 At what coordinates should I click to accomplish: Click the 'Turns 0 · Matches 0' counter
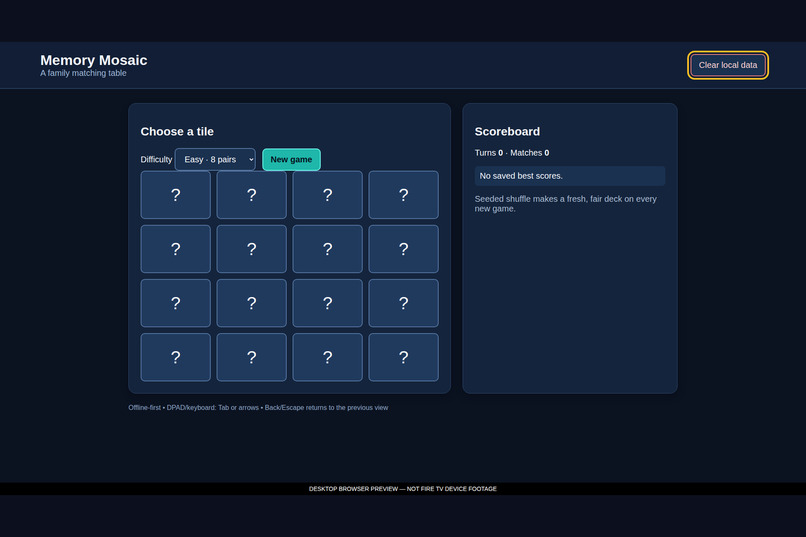(512, 153)
